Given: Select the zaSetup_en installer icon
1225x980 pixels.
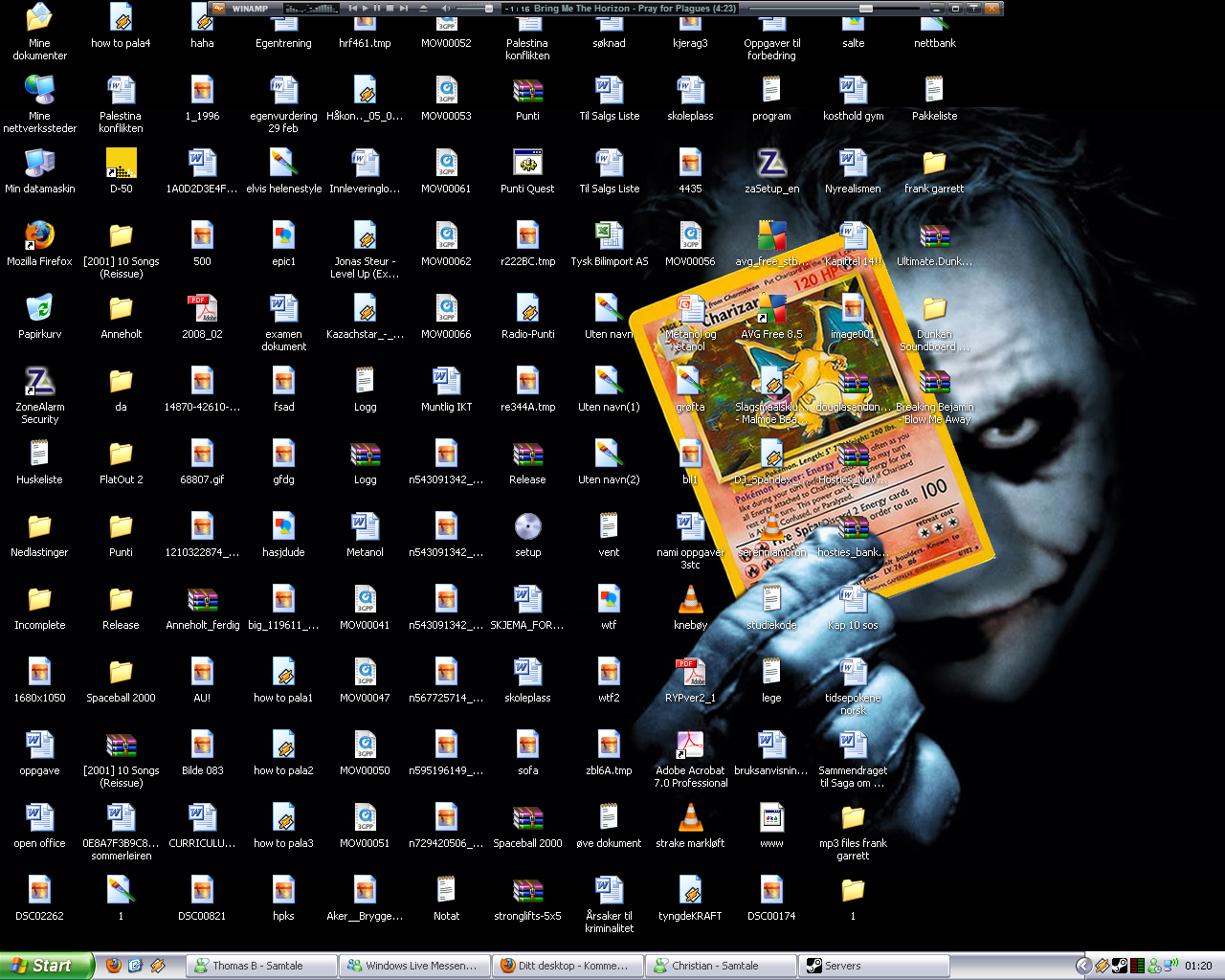Looking at the screenshot, I should click(x=771, y=171).
